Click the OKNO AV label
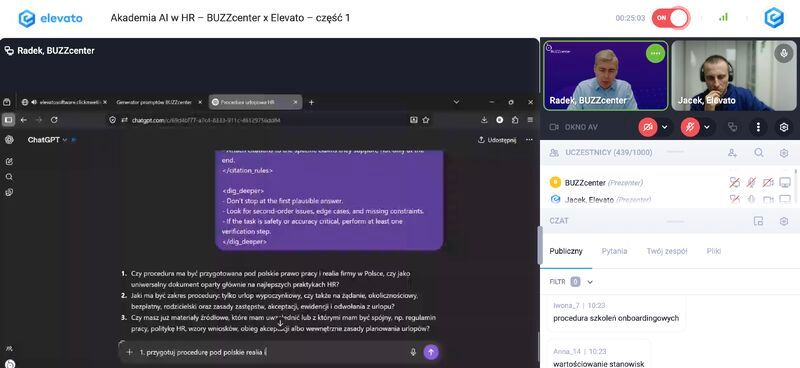Image resolution: width=800 pixels, height=368 pixels. click(581, 127)
